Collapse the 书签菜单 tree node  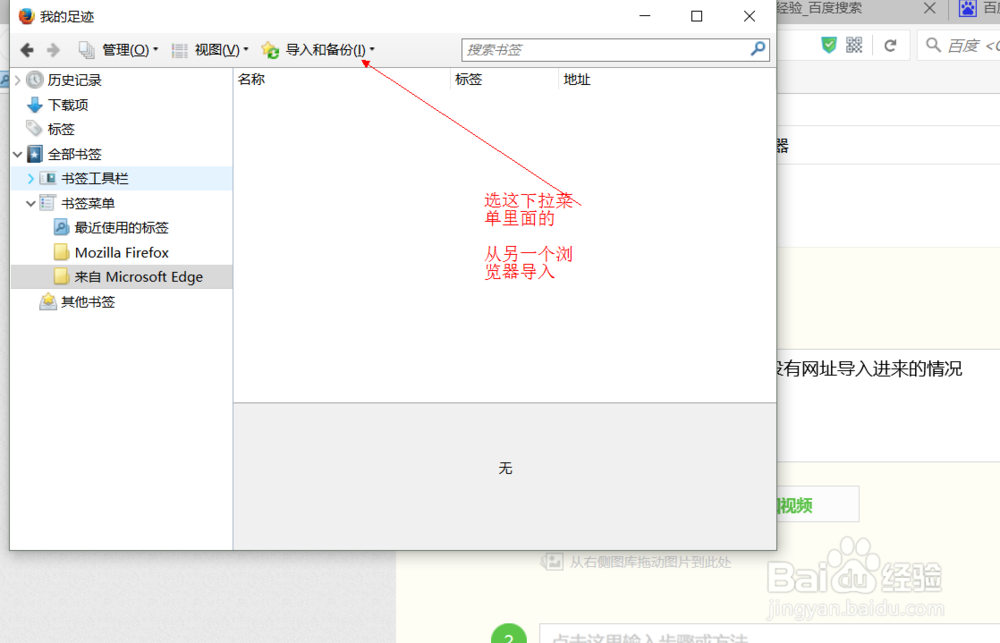(x=31, y=203)
